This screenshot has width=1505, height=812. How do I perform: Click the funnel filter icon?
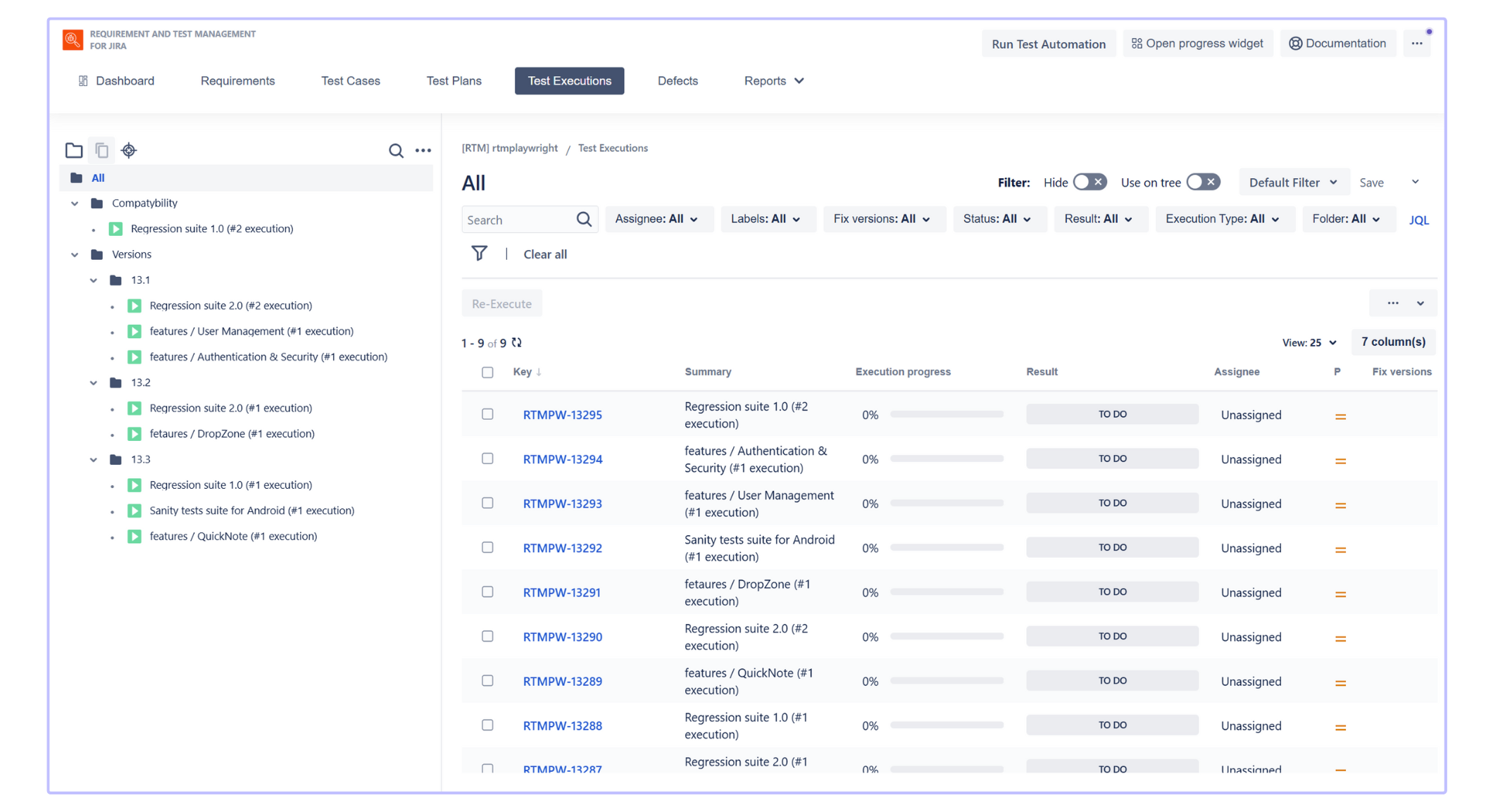tap(479, 254)
